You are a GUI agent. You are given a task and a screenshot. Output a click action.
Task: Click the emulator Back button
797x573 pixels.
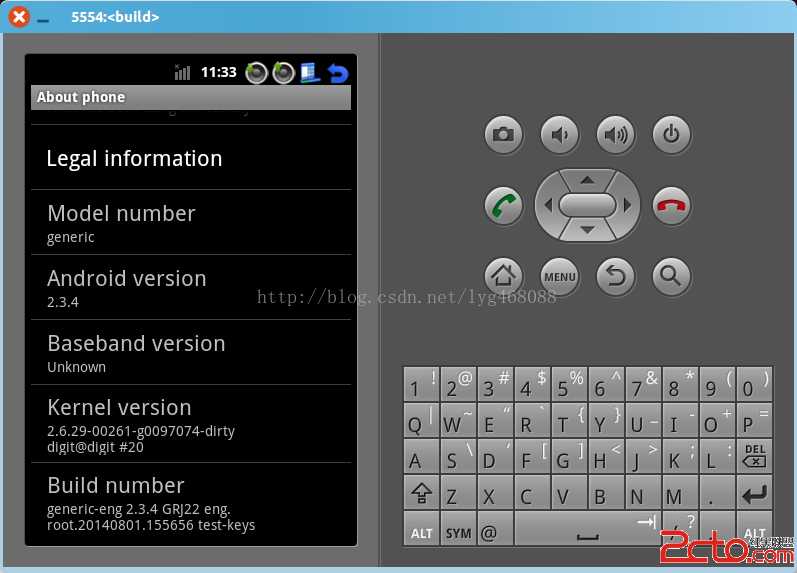click(x=616, y=277)
